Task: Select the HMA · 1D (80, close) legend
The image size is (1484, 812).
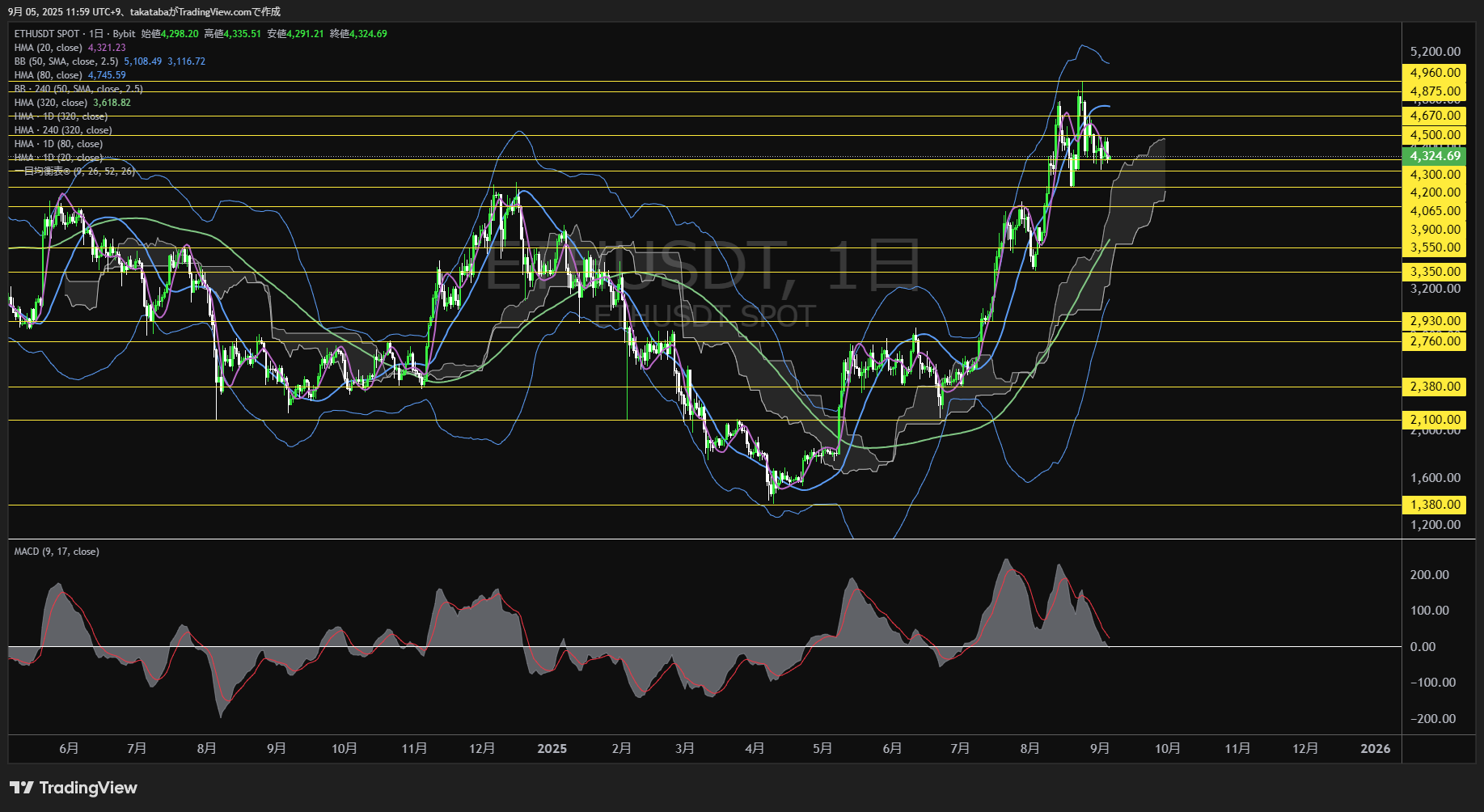Action: pos(58,144)
